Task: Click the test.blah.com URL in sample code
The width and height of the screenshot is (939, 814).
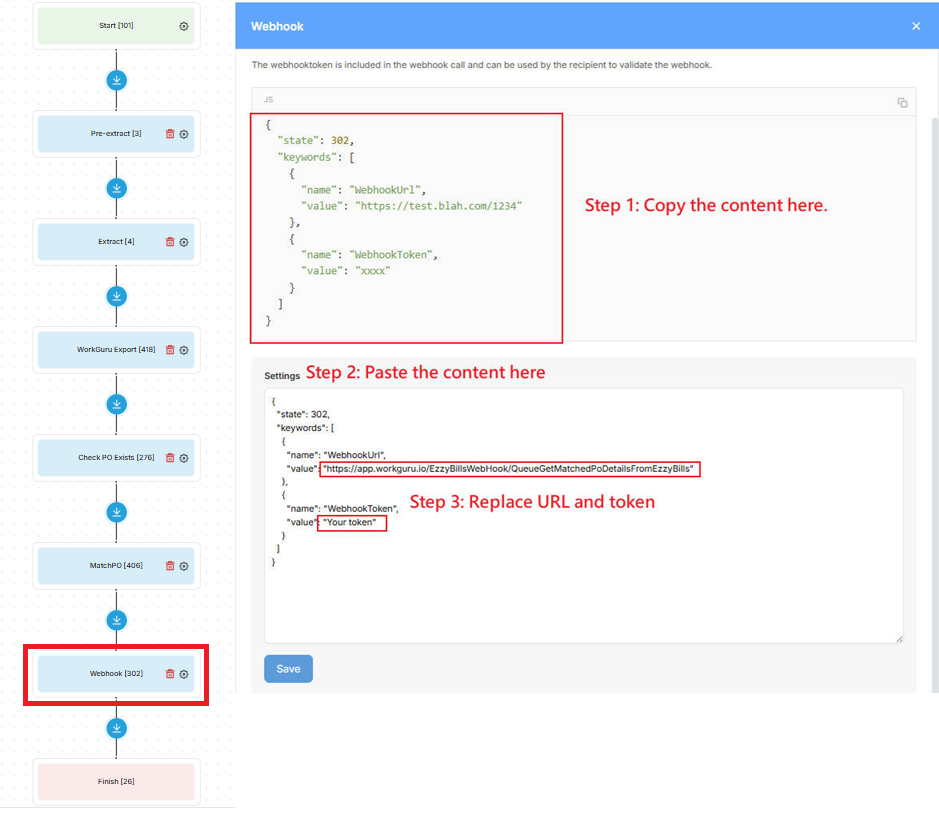Action: pyautogui.click(x=438, y=206)
